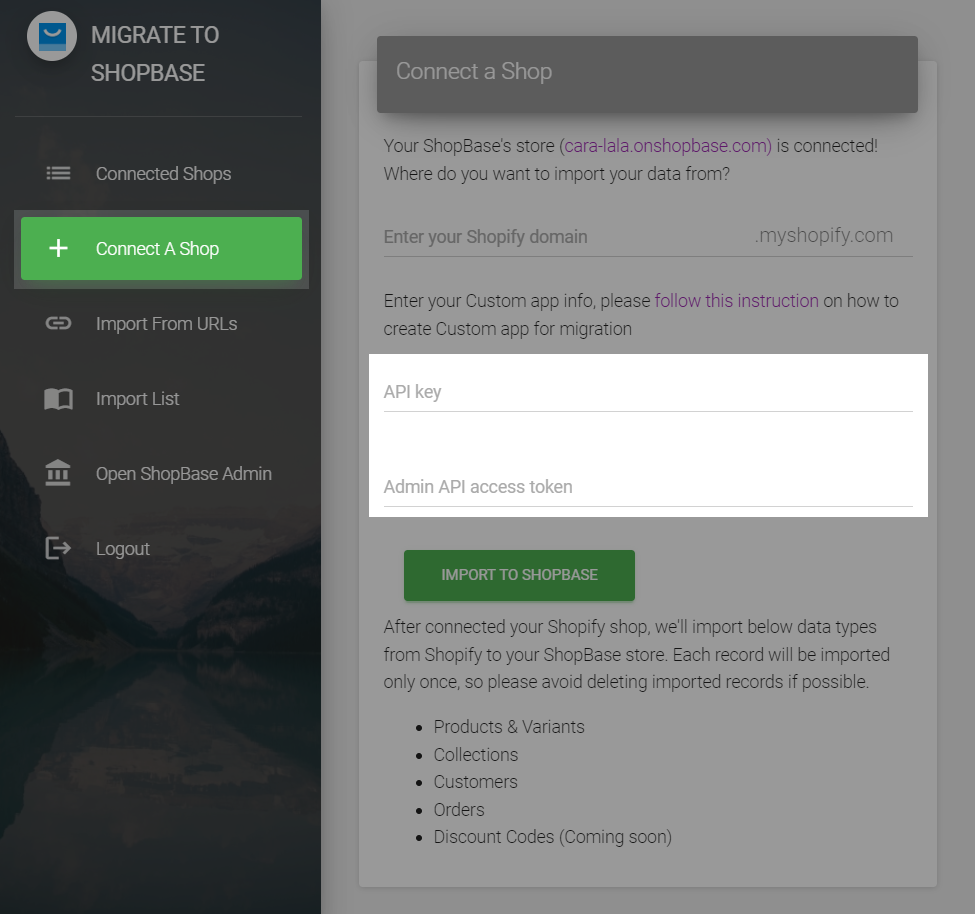Screen dimensions: 975x914
Task: Click the bank building ShopBase Admin icon
Action: [58, 473]
